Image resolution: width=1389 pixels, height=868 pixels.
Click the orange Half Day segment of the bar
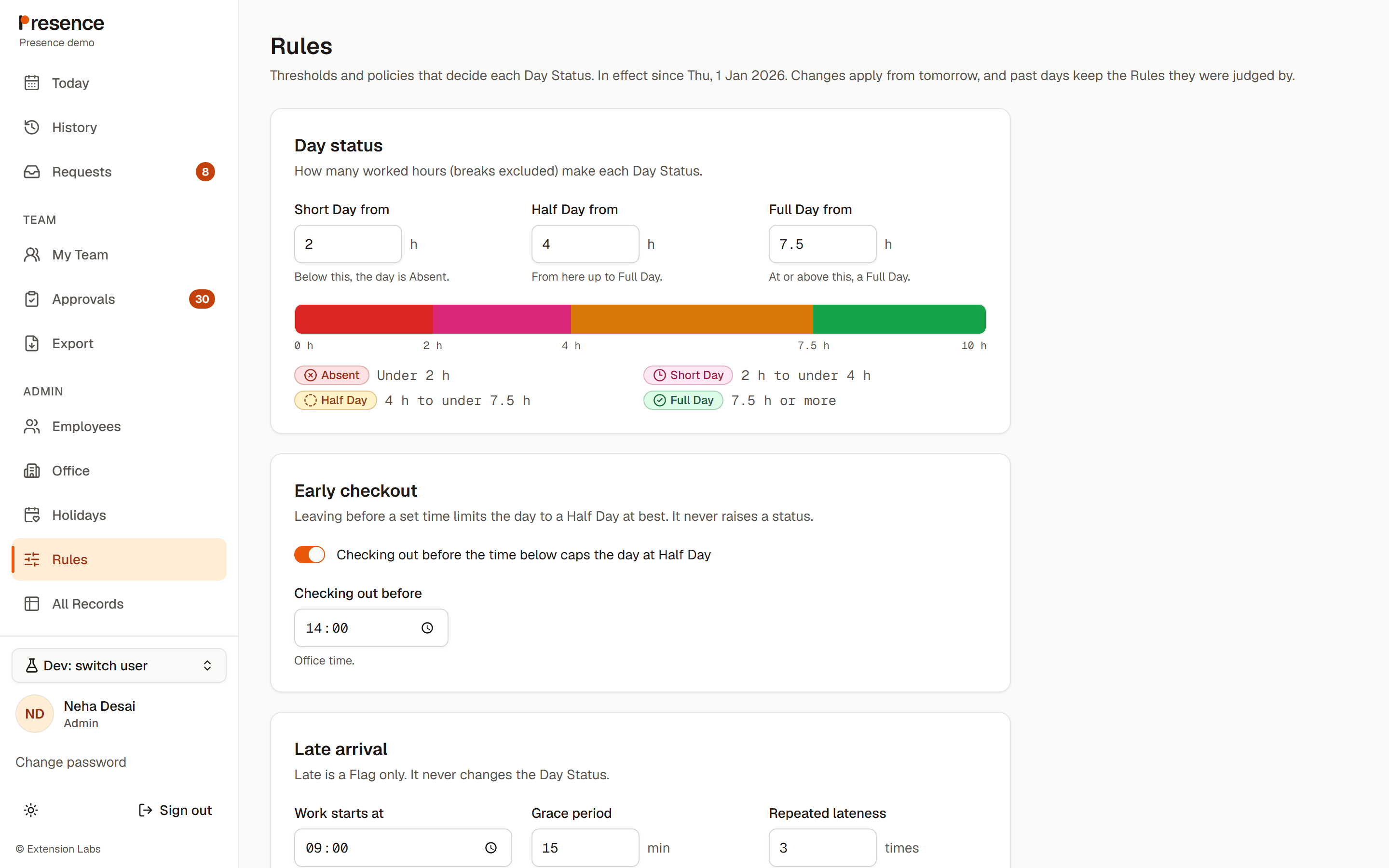692,319
